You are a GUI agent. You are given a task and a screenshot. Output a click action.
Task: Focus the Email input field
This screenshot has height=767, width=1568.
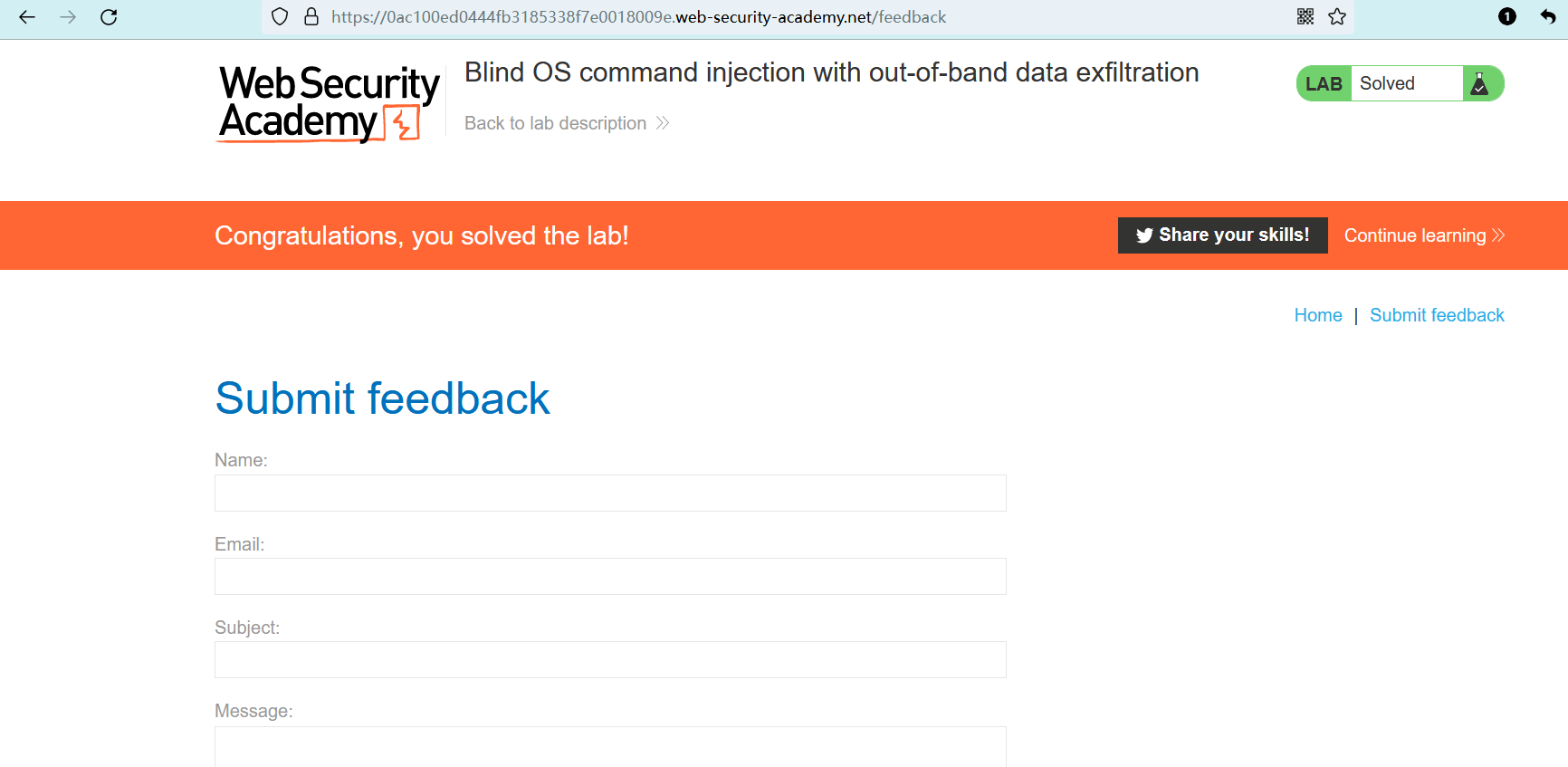[x=610, y=577]
